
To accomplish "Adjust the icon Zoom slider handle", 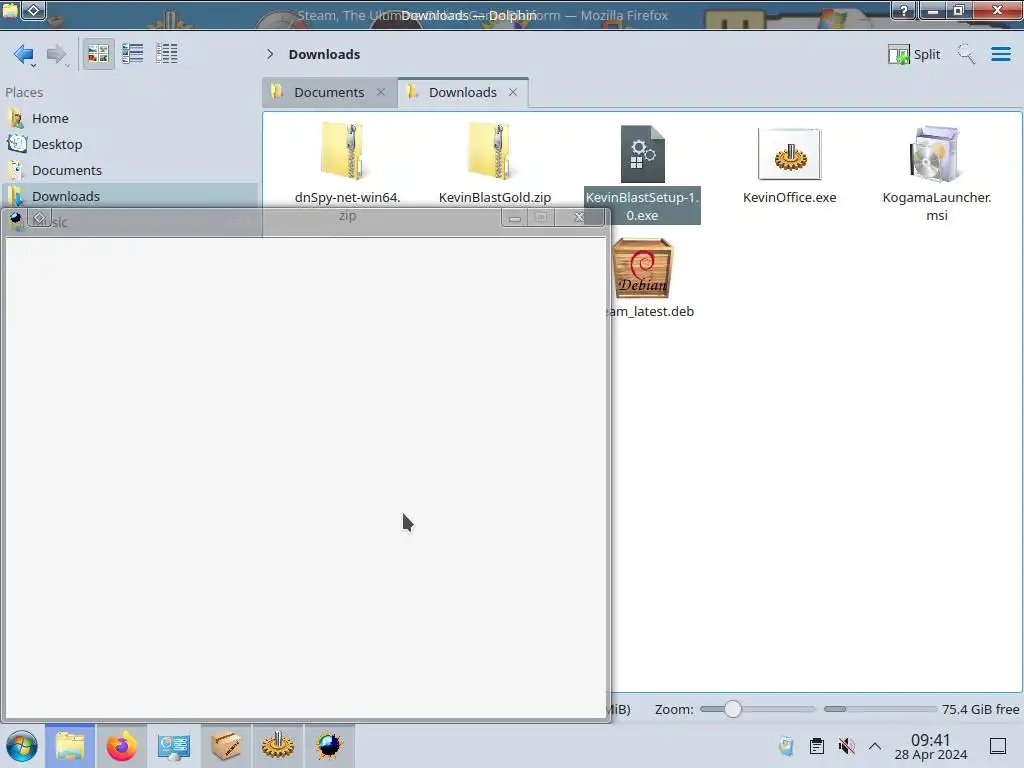I will point(732,709).
